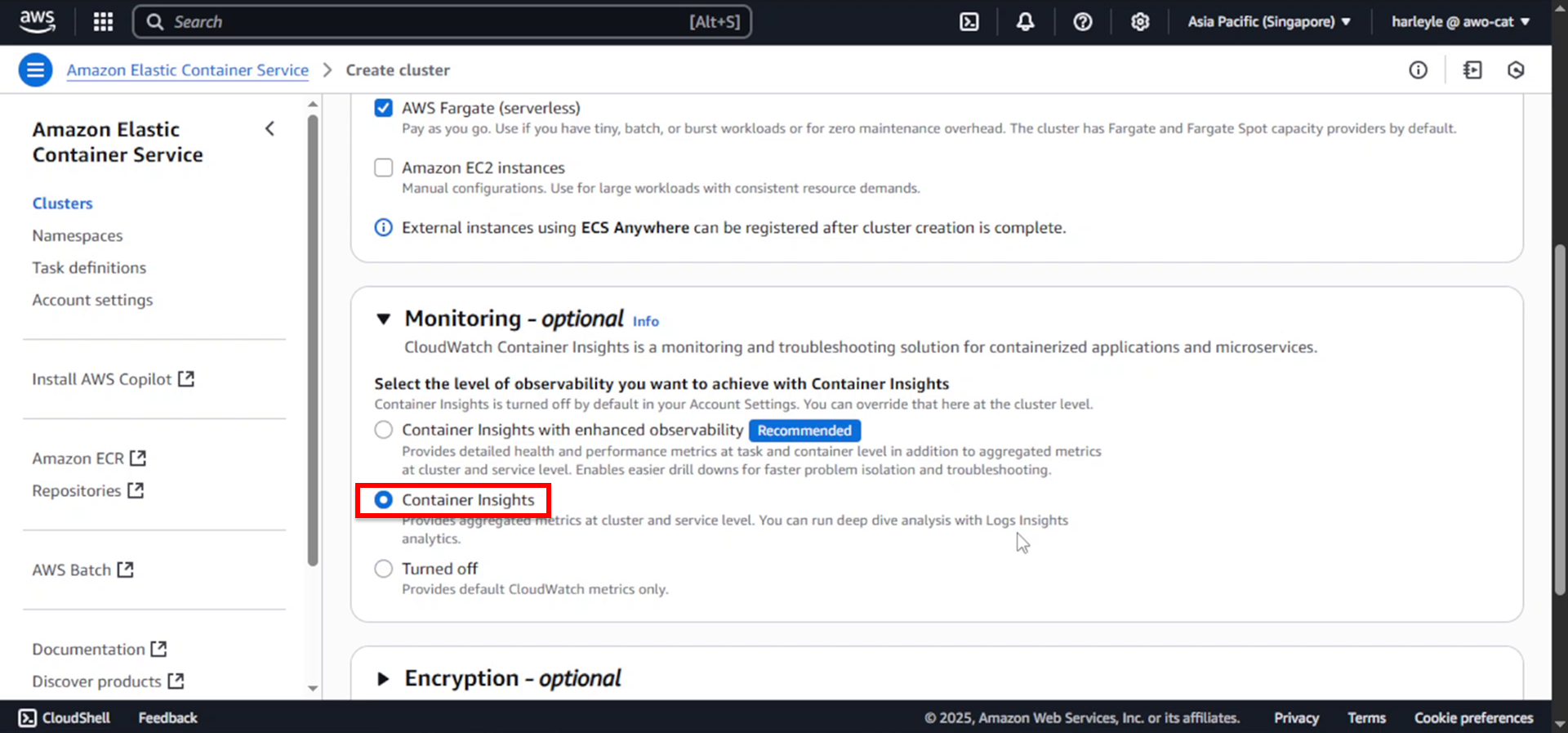This screenshot has width=1568, height=733.
Task: Focus the top Search input field
Action: point(442,22)
